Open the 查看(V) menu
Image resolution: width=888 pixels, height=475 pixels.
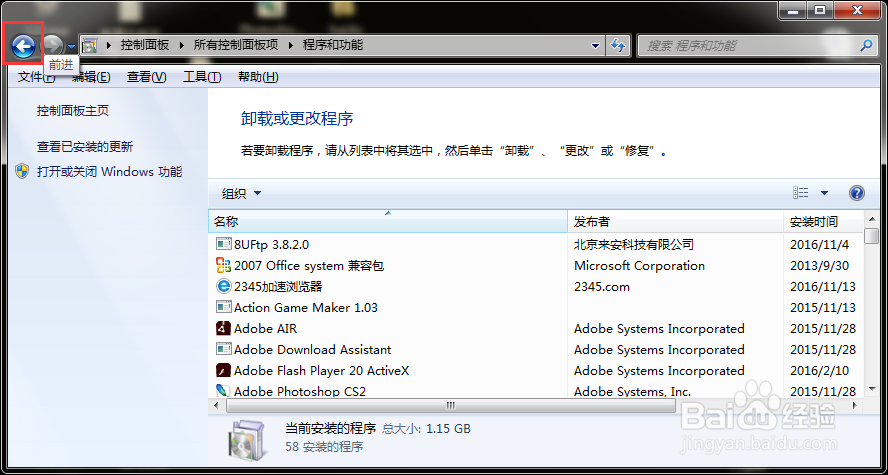(x=146, y=77)
